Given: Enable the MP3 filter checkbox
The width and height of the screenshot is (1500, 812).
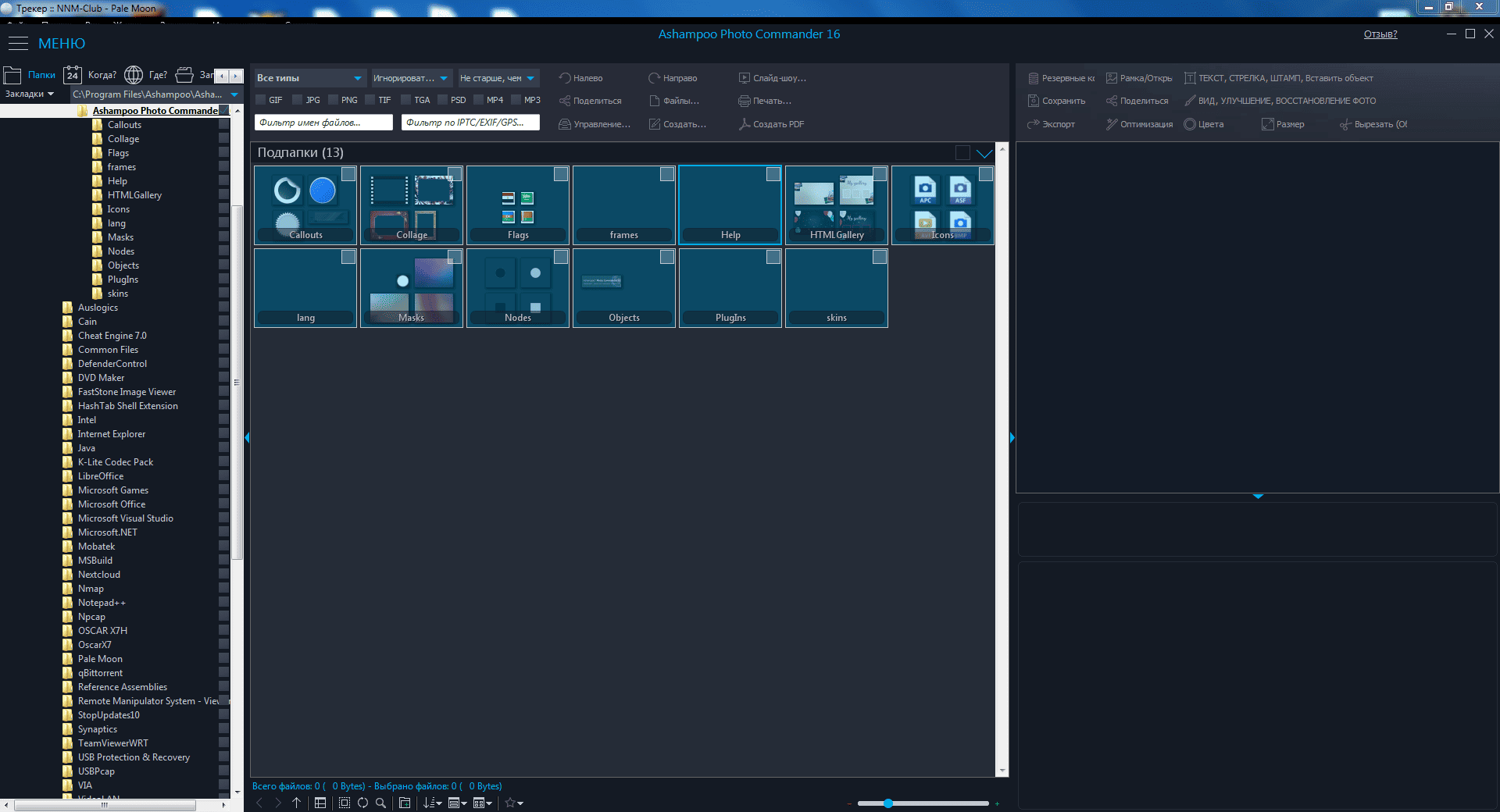Looking at the screenshot, I should pyautogui.click(x=516, y=100).
